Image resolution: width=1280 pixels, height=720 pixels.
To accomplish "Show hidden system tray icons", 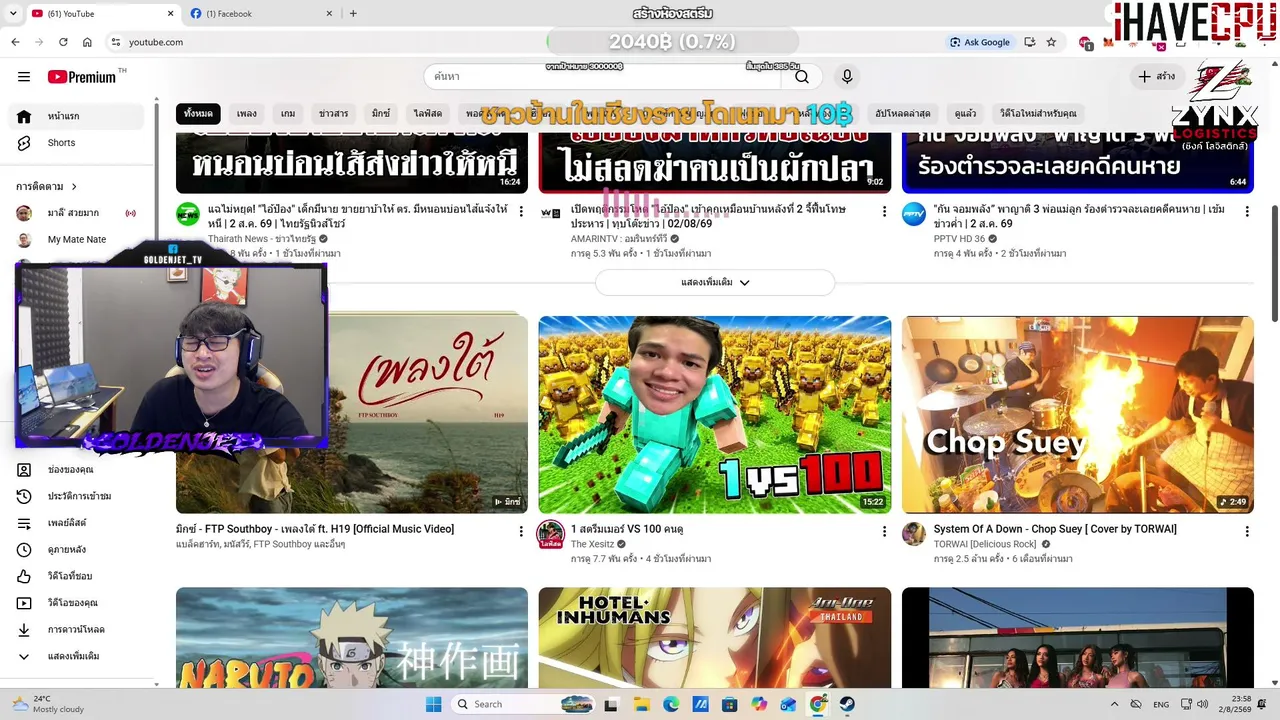I will pos(1115,704).
